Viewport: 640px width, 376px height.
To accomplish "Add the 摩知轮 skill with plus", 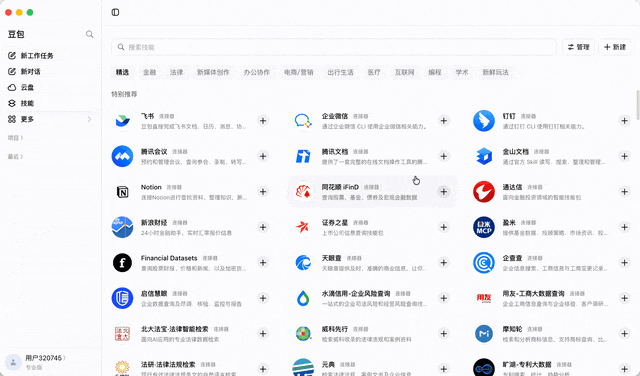I will (x=624, y=334).
